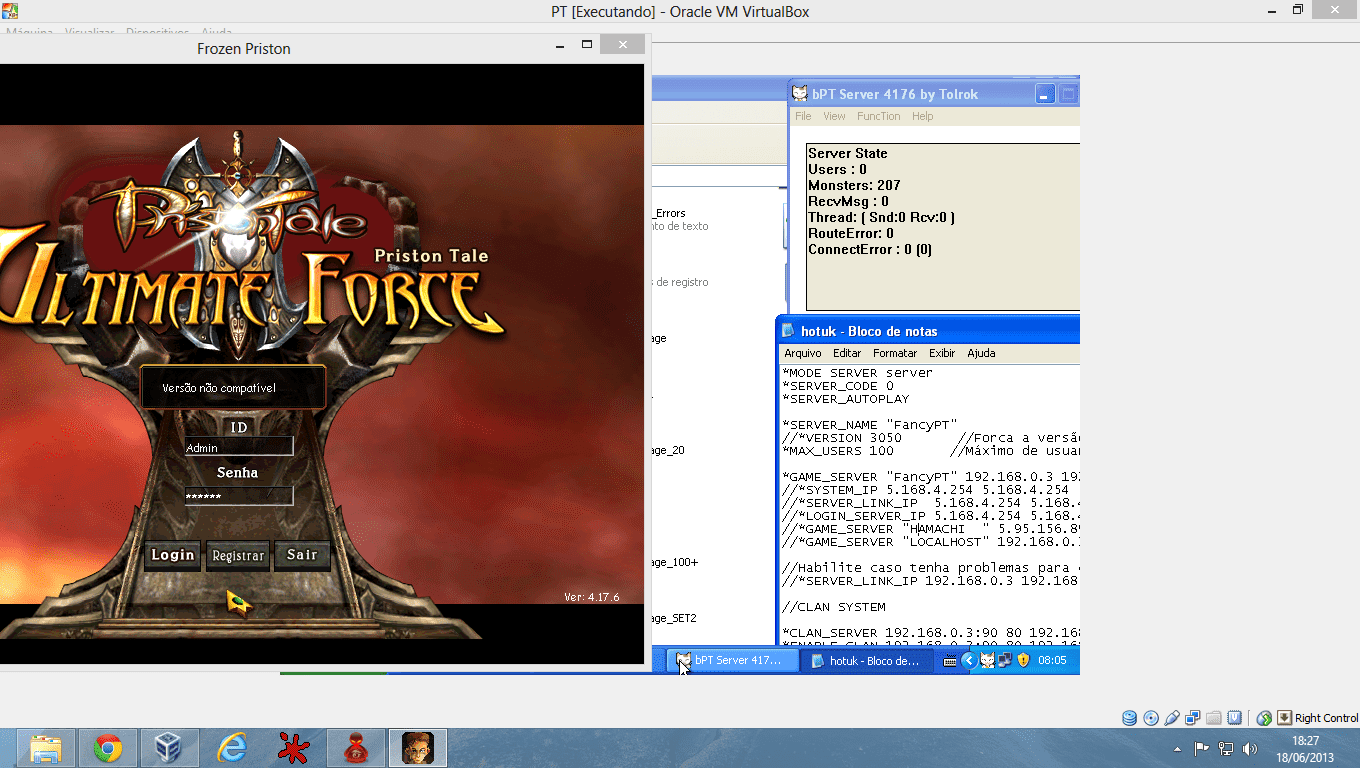Open FuncTion menu in bPT Server window
Screen dimensions: 1360x768
878,116
